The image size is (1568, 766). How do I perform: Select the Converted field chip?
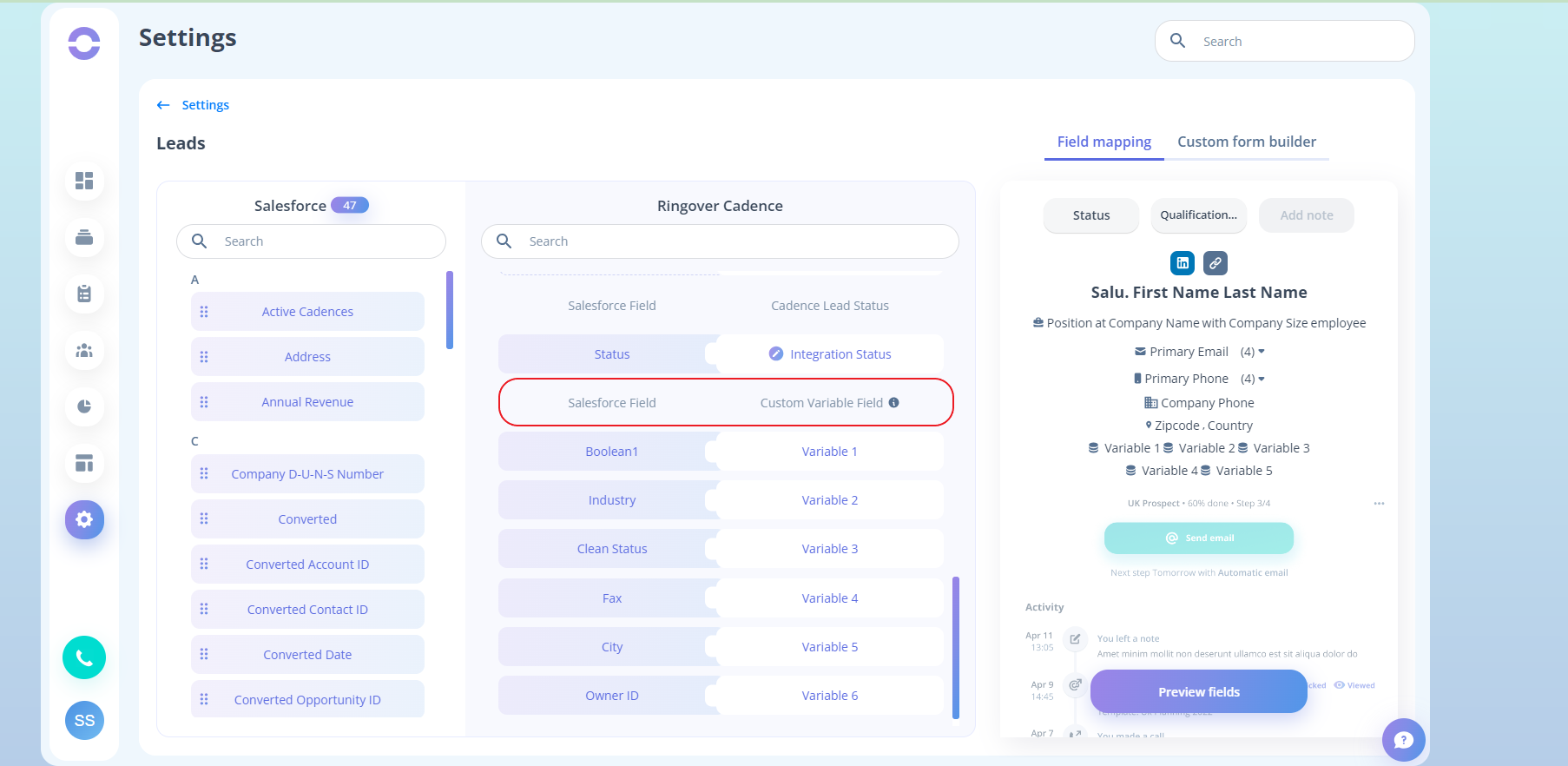pos(307,518)
